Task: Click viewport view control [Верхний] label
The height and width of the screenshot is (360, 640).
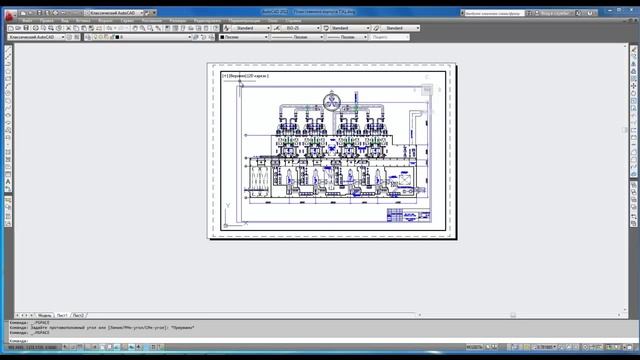Action: (x=237, y=76)
